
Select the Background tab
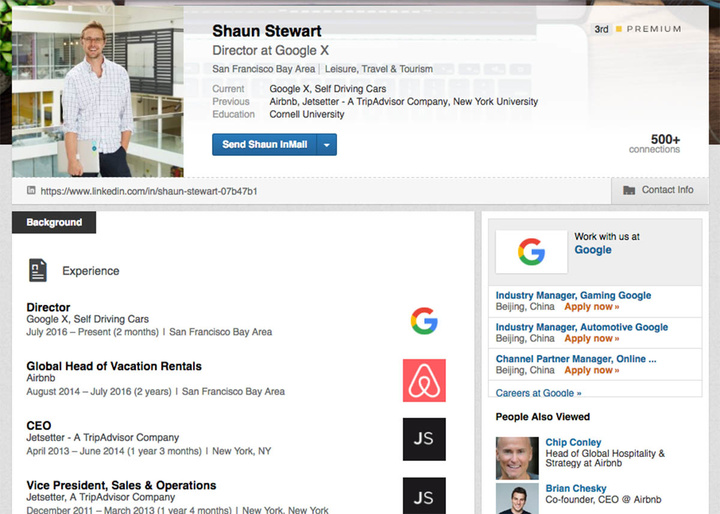click(54, 222)
